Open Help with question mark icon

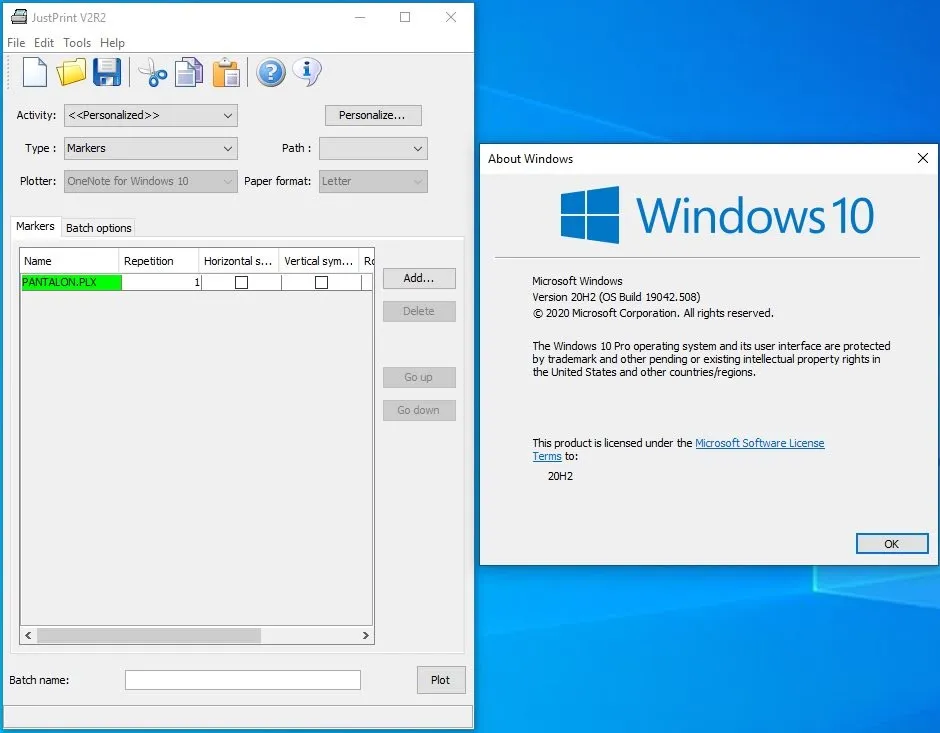coord(271,72)
